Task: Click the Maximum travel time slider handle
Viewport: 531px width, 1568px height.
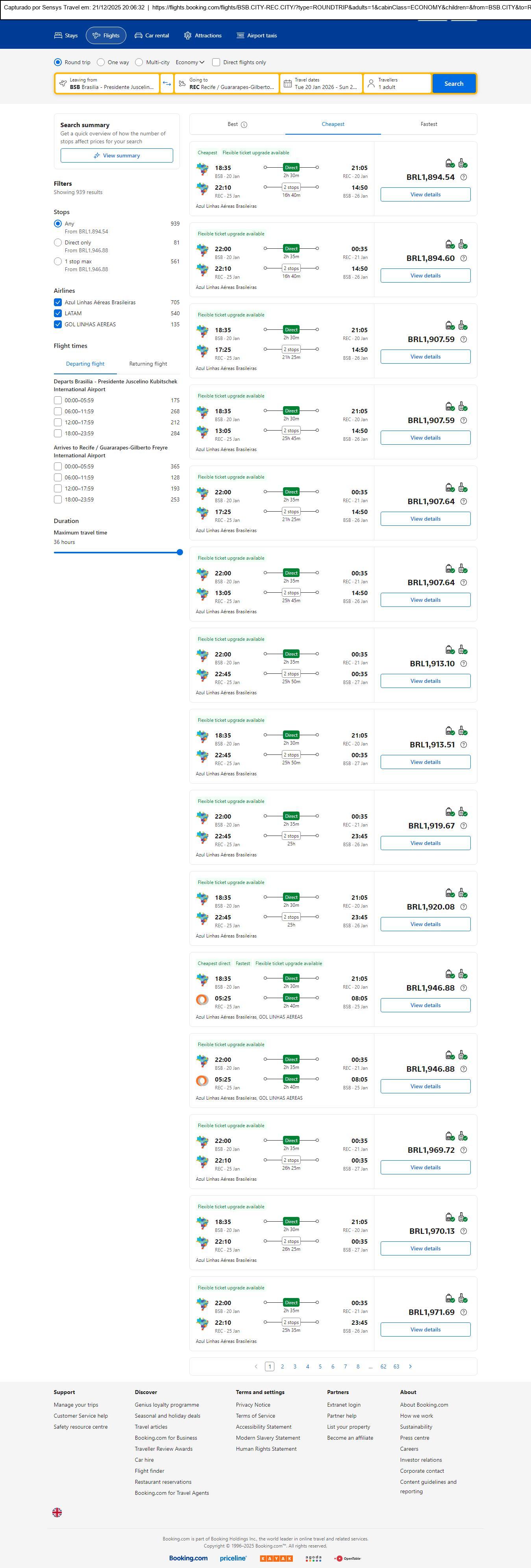Action: (179, 552)
